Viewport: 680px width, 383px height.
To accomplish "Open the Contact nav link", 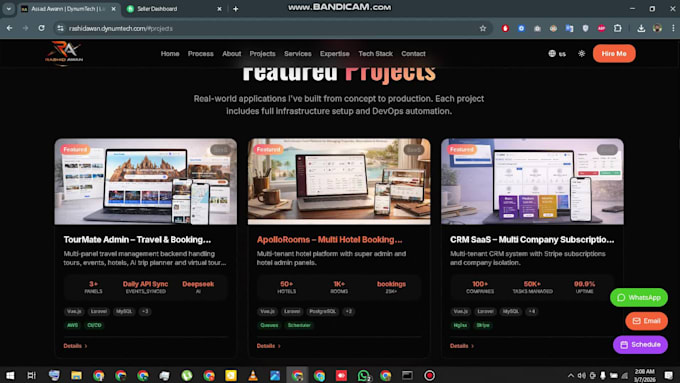I will pos(413,54).
